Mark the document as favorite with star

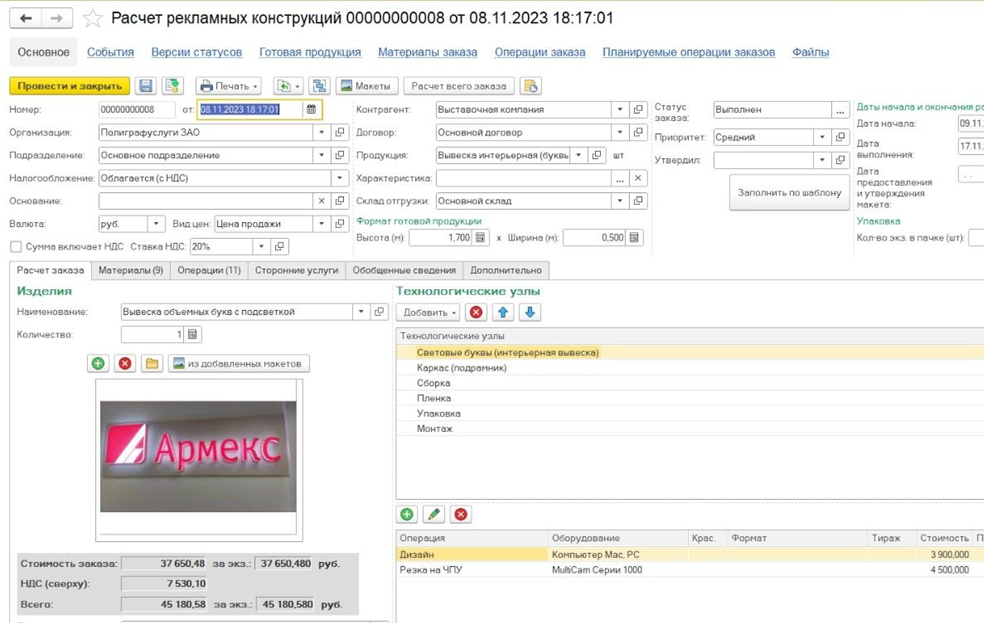[92, 19]
